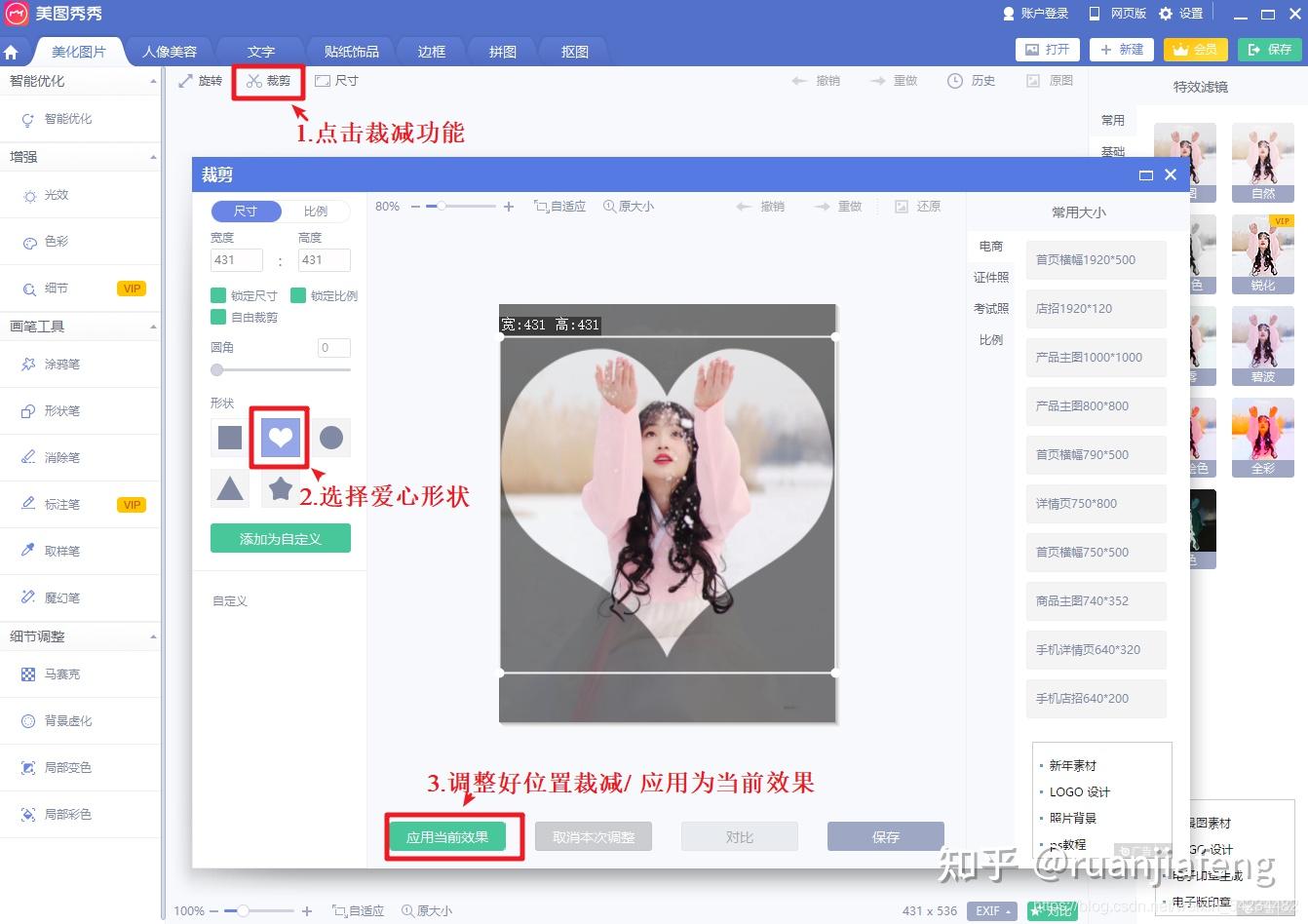Select the triangle crop shape
Viewport: 1308px width, 924px height.
click(230, 488)
